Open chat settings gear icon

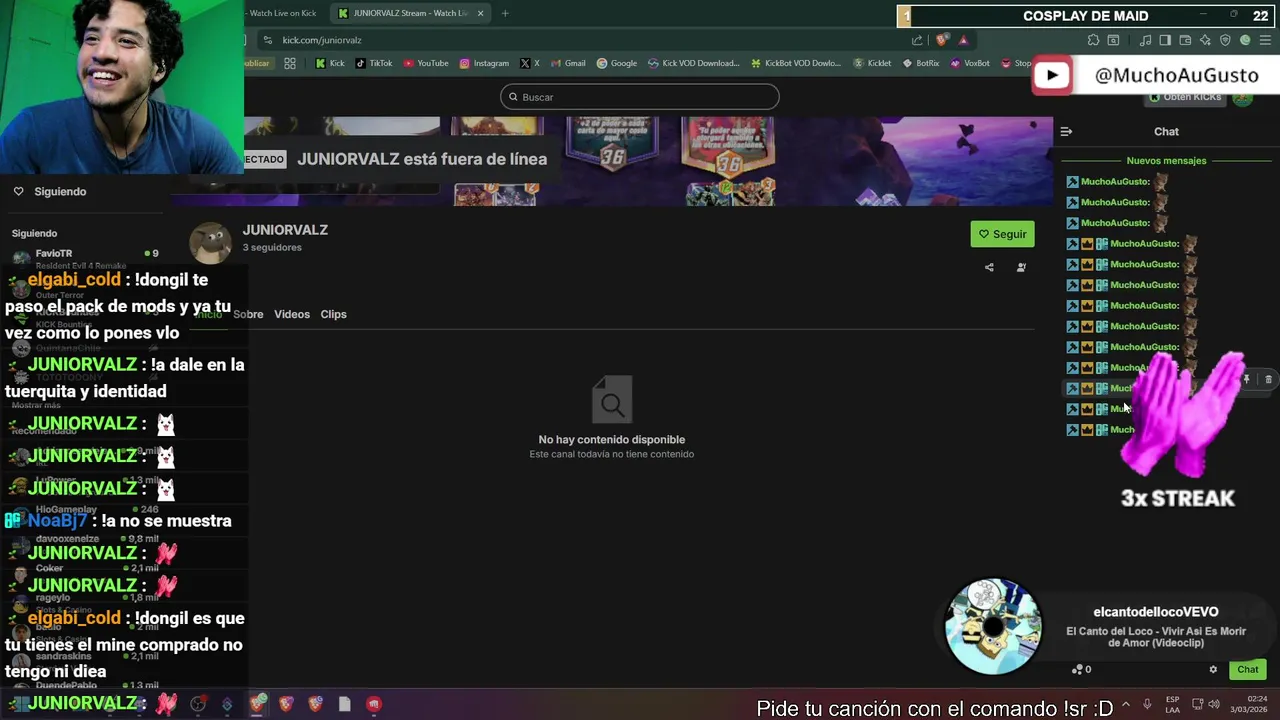(1213, 669)
